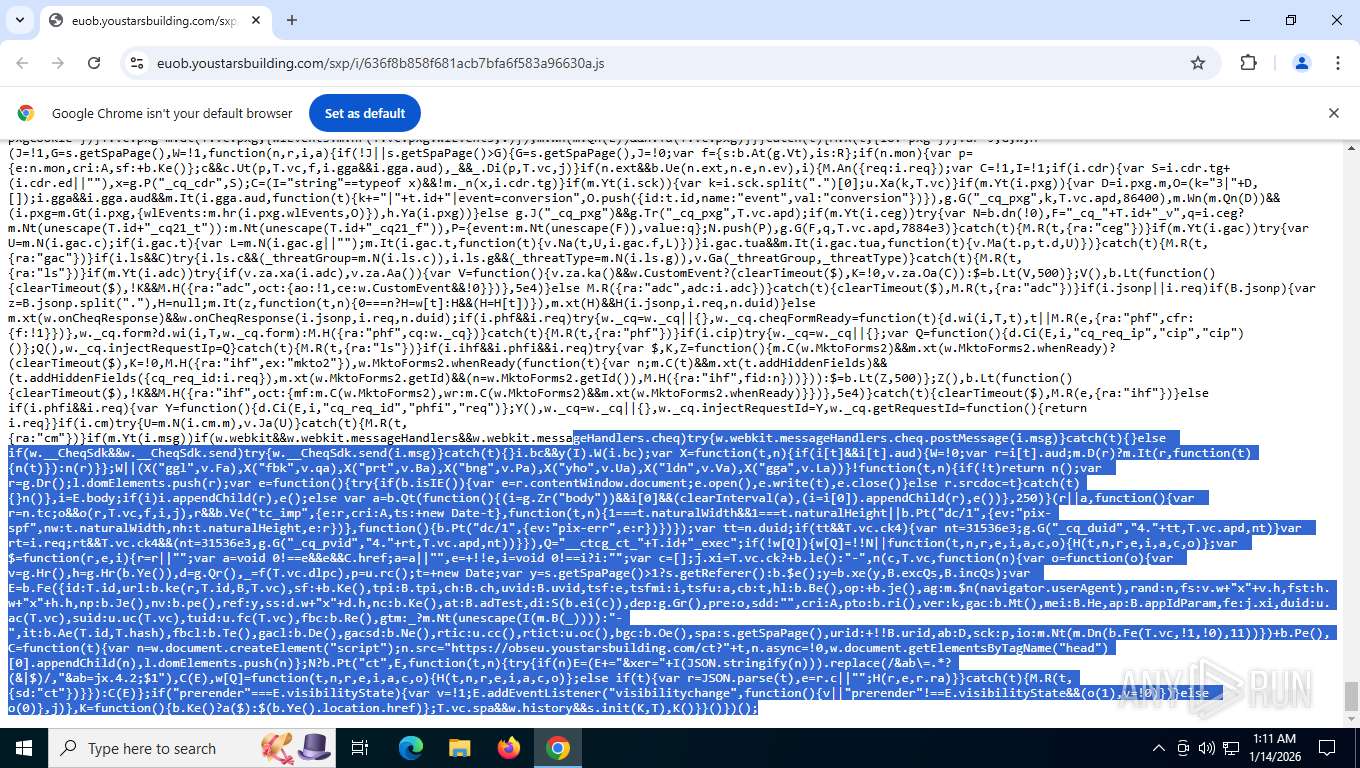Click the Chrome logo in the notification bar

(26, 113)
